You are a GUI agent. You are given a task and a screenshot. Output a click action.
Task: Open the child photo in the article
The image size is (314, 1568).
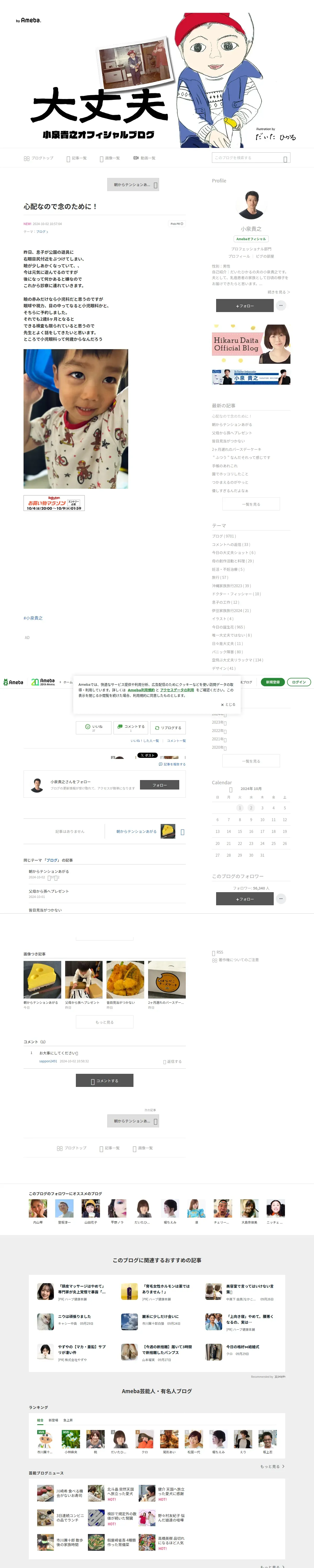click(76, 419)
